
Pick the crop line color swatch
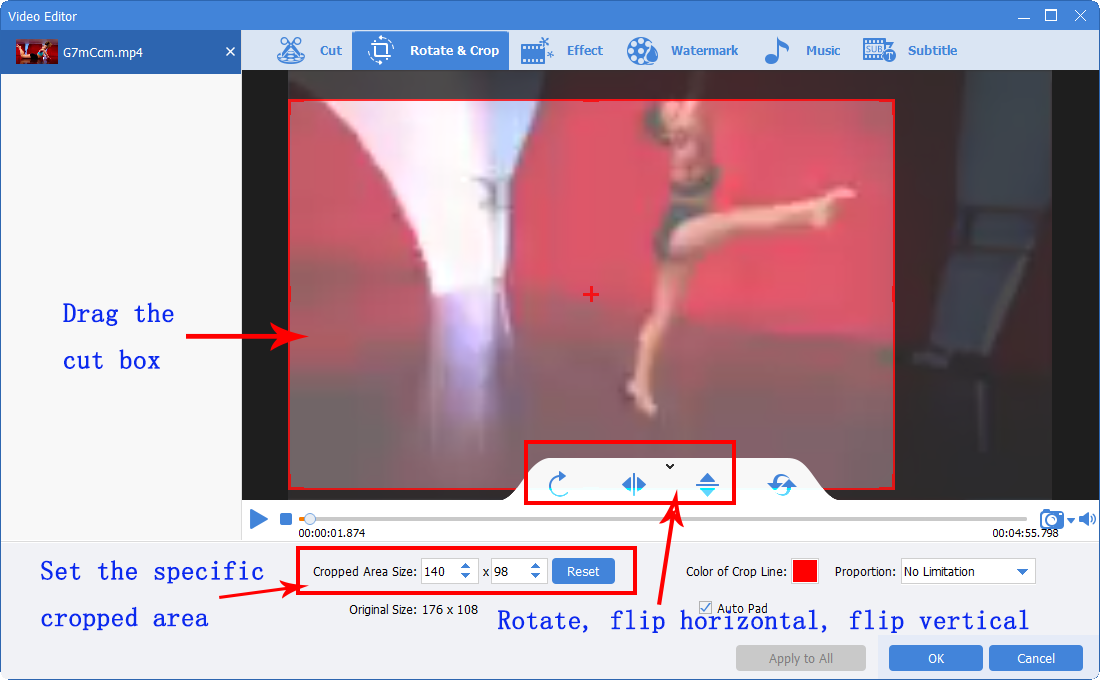(x=805, y=572)
